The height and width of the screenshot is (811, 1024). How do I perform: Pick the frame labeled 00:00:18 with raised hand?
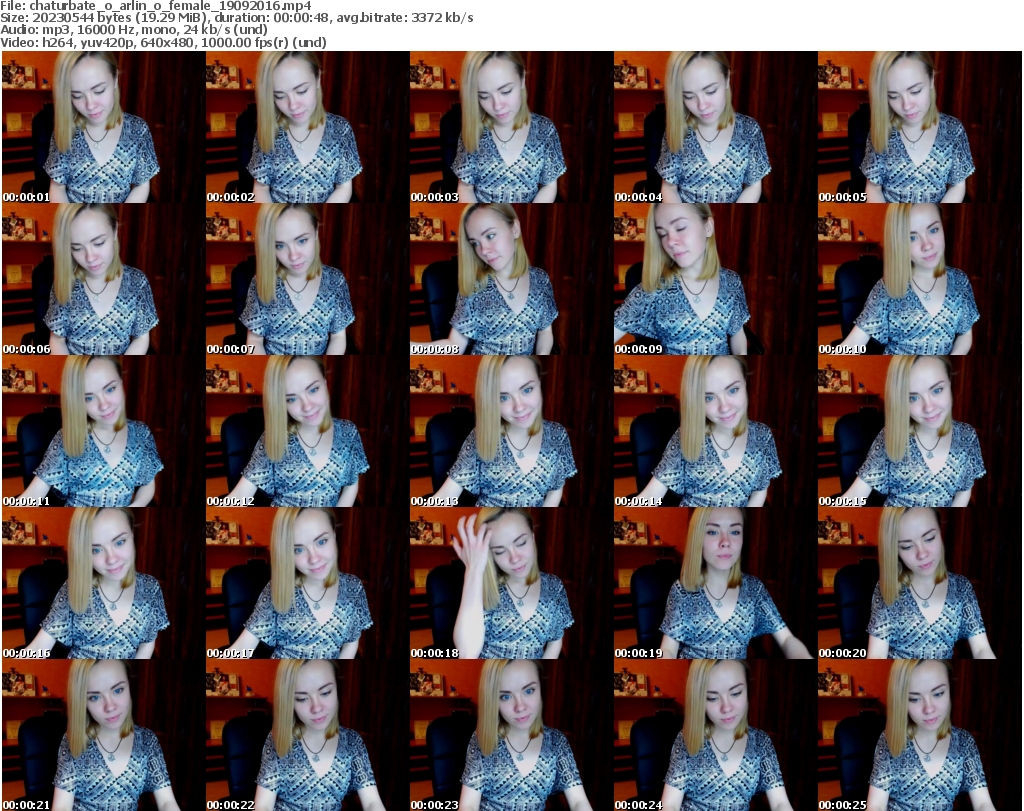click(511, 584)
